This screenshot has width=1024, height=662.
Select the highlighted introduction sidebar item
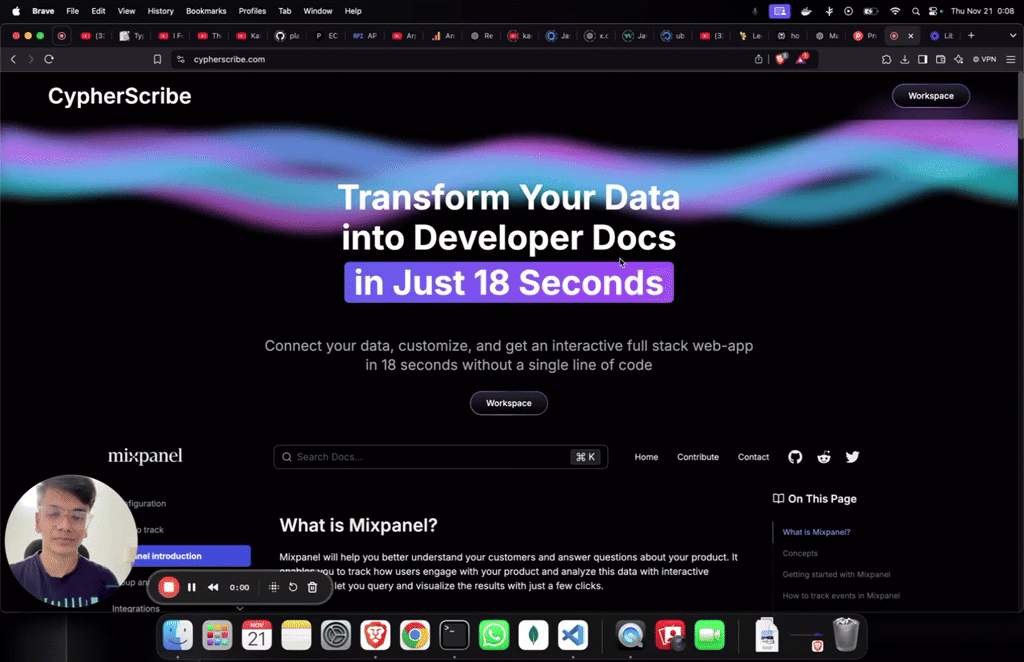(x=191, y=556)
